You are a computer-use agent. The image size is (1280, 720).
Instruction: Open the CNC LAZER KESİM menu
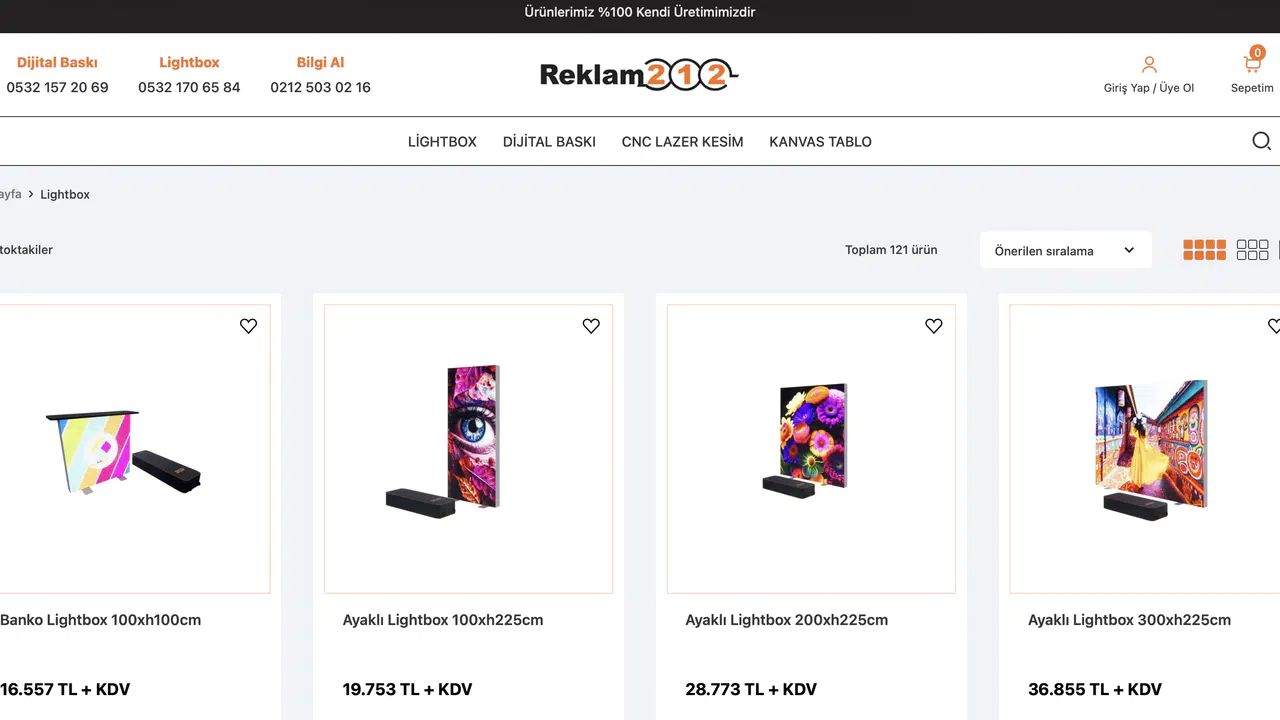click(x=682, y=142)
